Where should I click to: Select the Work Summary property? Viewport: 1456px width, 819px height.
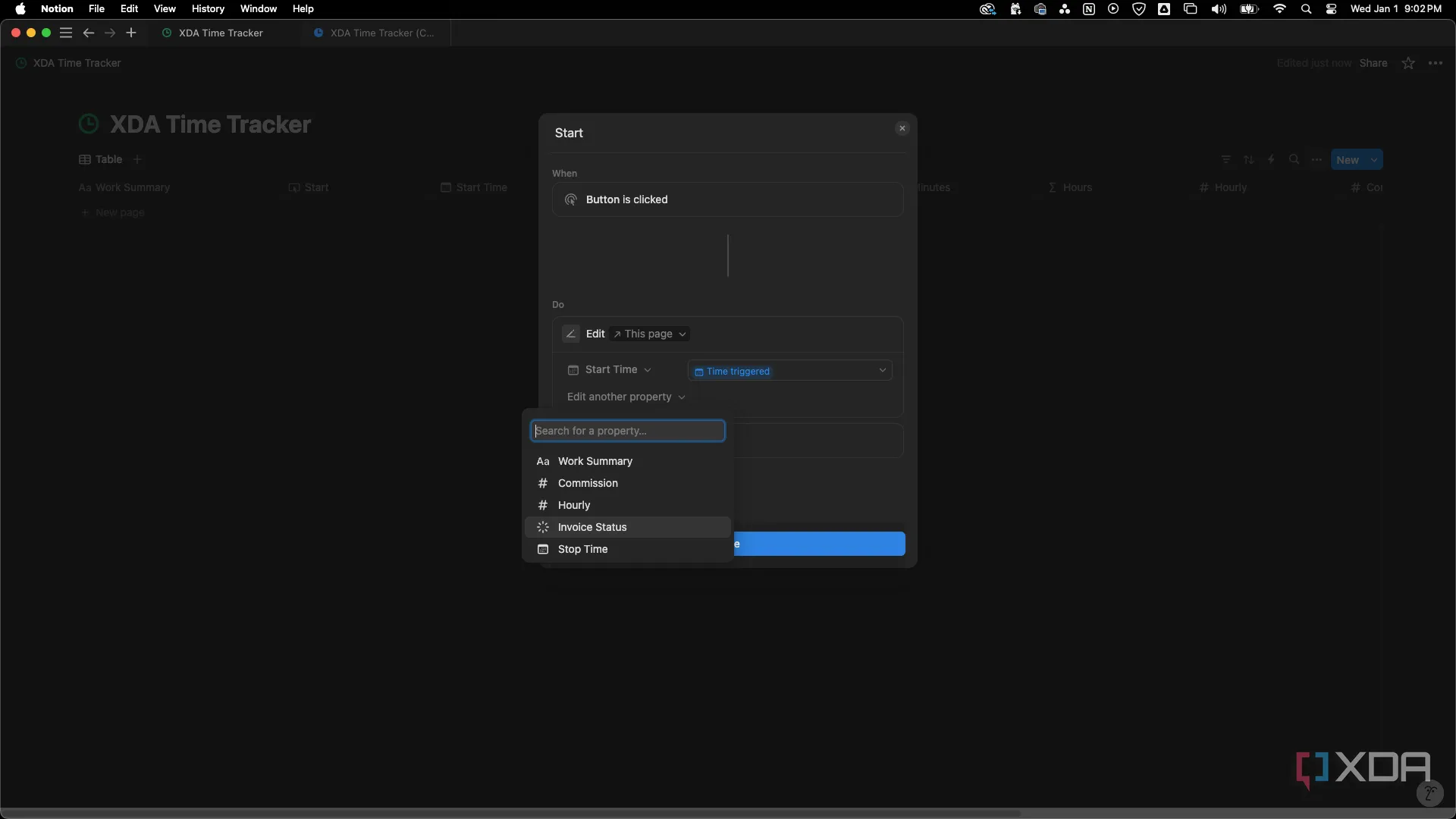tap(628, 461)
